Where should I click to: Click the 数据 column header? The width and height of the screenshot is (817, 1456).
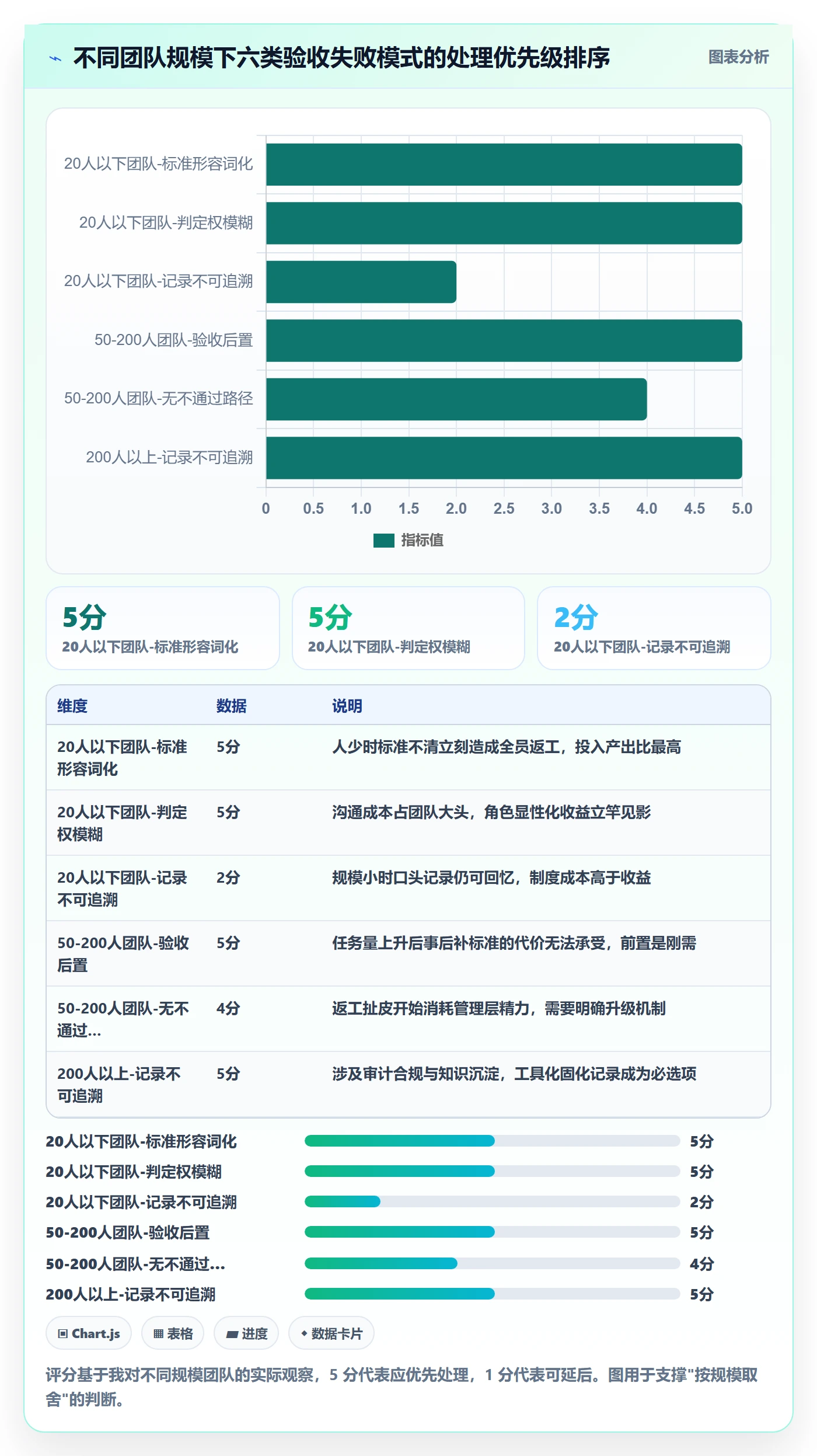coord(232,706)
